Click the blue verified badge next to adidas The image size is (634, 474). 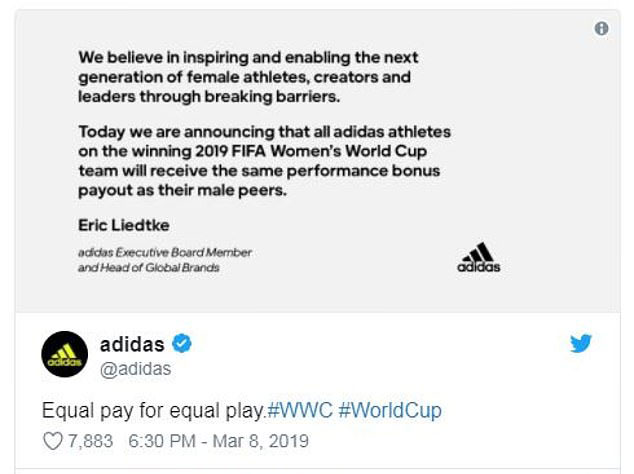(x=182, y=344)
